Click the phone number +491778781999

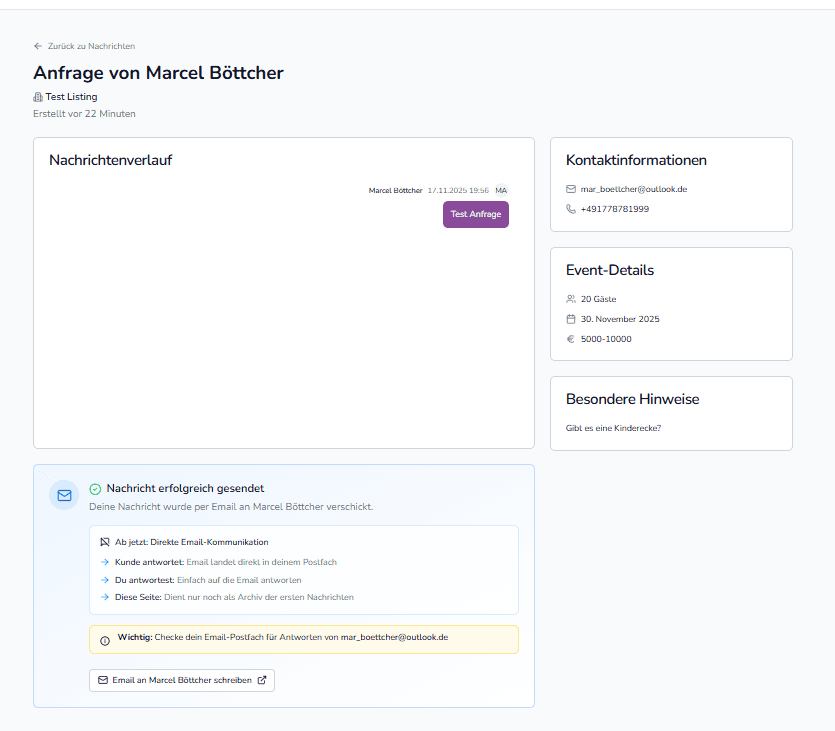(615, 209)
